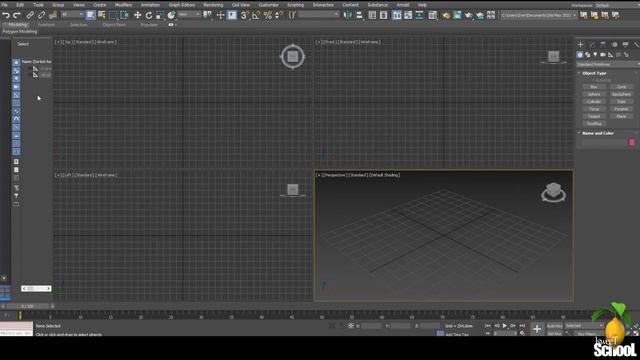Switch to the Object Paint ribbon tab
The width and height of the screenshot is (640, 360).
point(114,25)
